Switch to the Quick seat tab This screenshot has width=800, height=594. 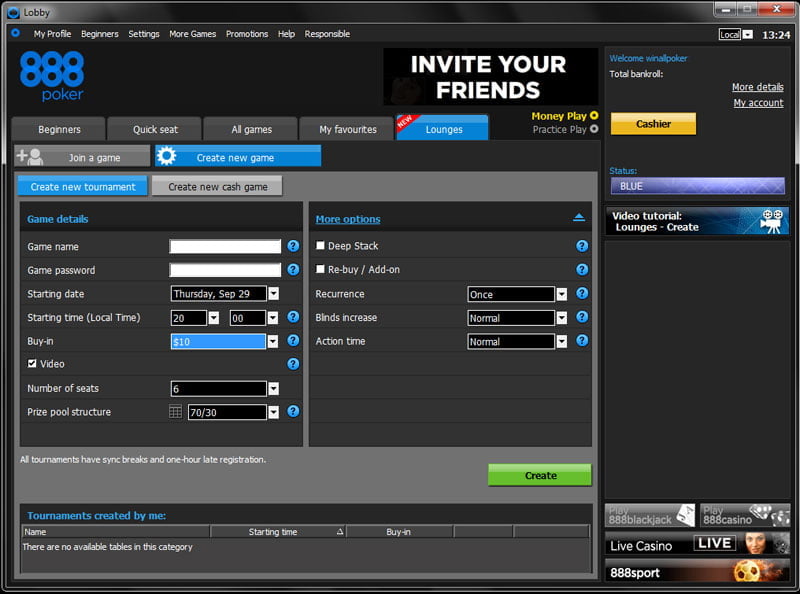point(155,129)
